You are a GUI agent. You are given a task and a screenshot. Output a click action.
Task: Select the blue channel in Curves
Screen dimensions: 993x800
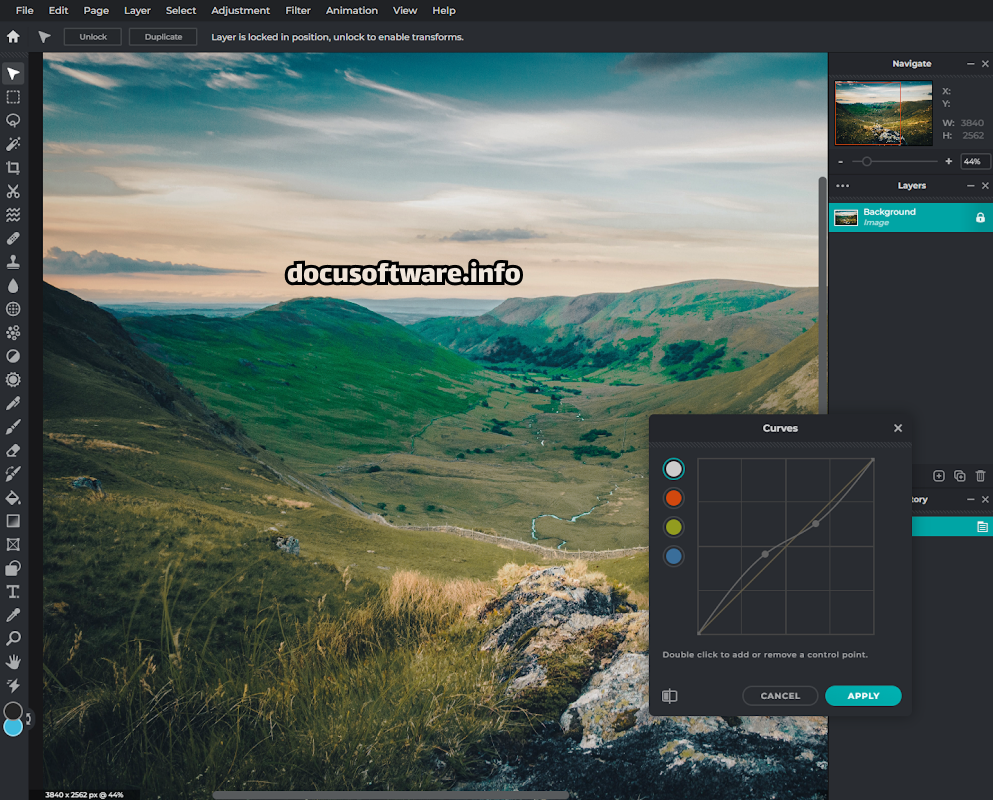pyautogui.click(x=674, y=556)
